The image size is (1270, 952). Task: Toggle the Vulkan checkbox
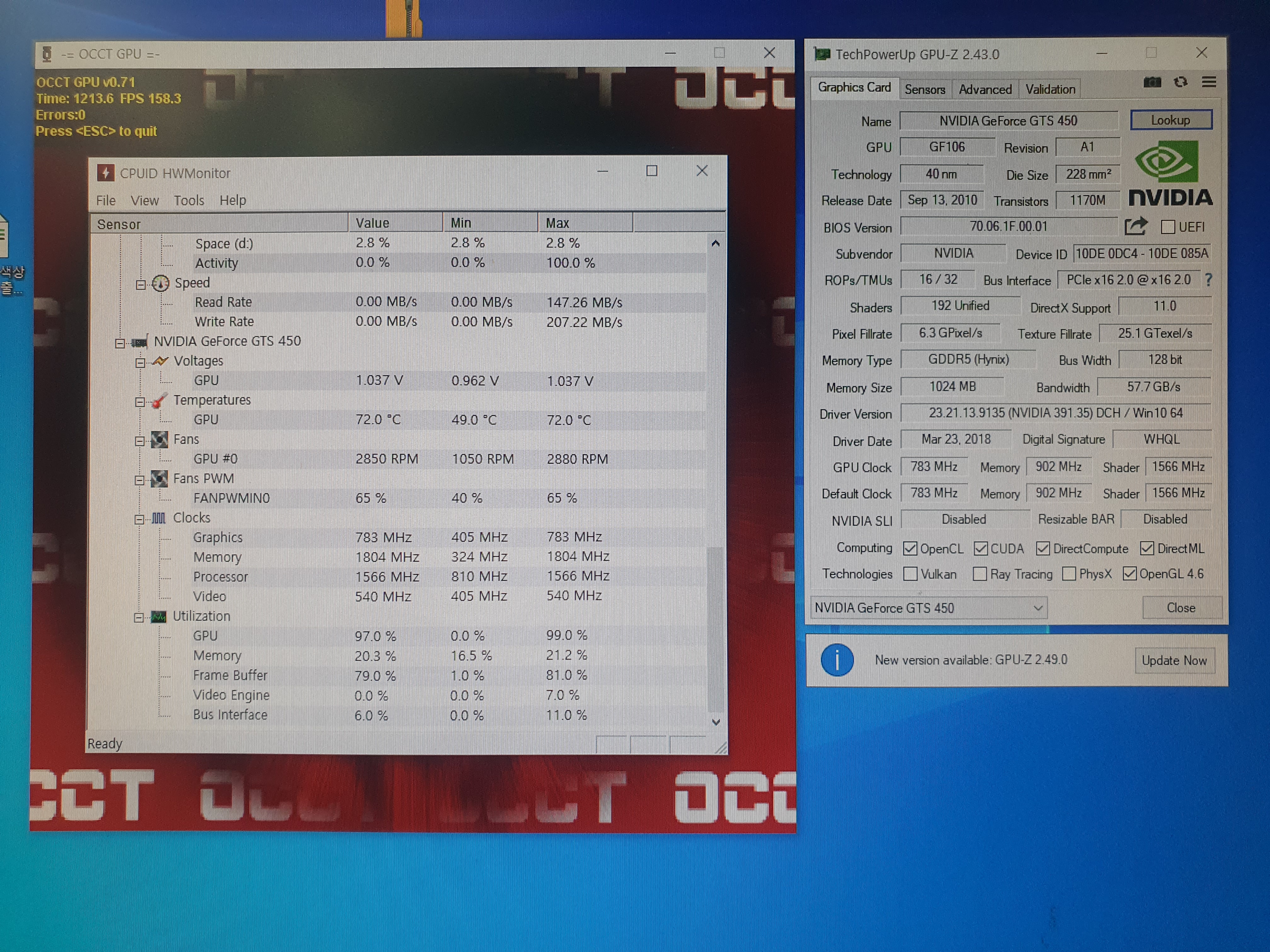pyautogui.click(x=910, y=574)
